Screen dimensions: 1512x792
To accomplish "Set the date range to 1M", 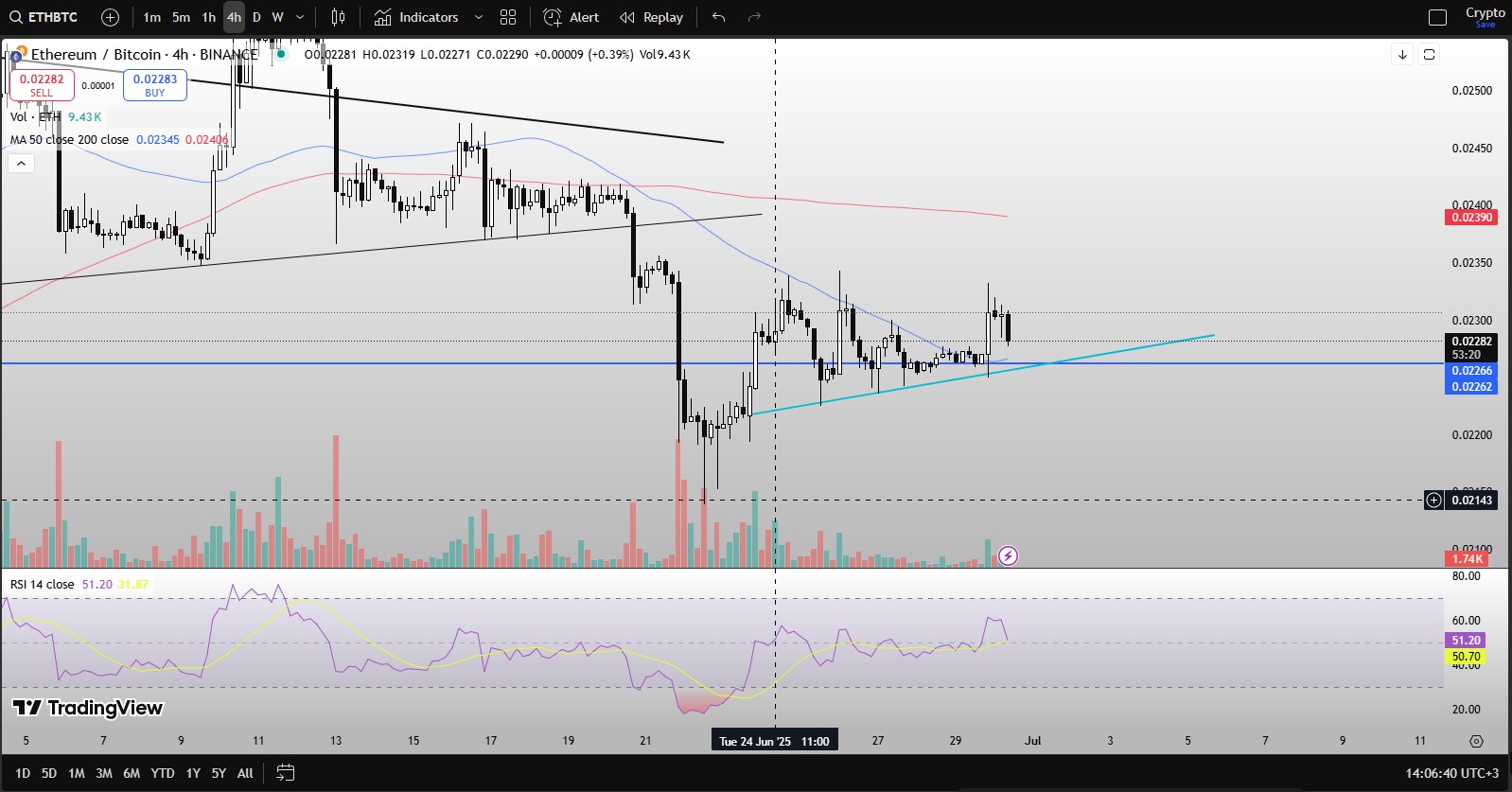I will pyautogui.click(x=77, y=773).
